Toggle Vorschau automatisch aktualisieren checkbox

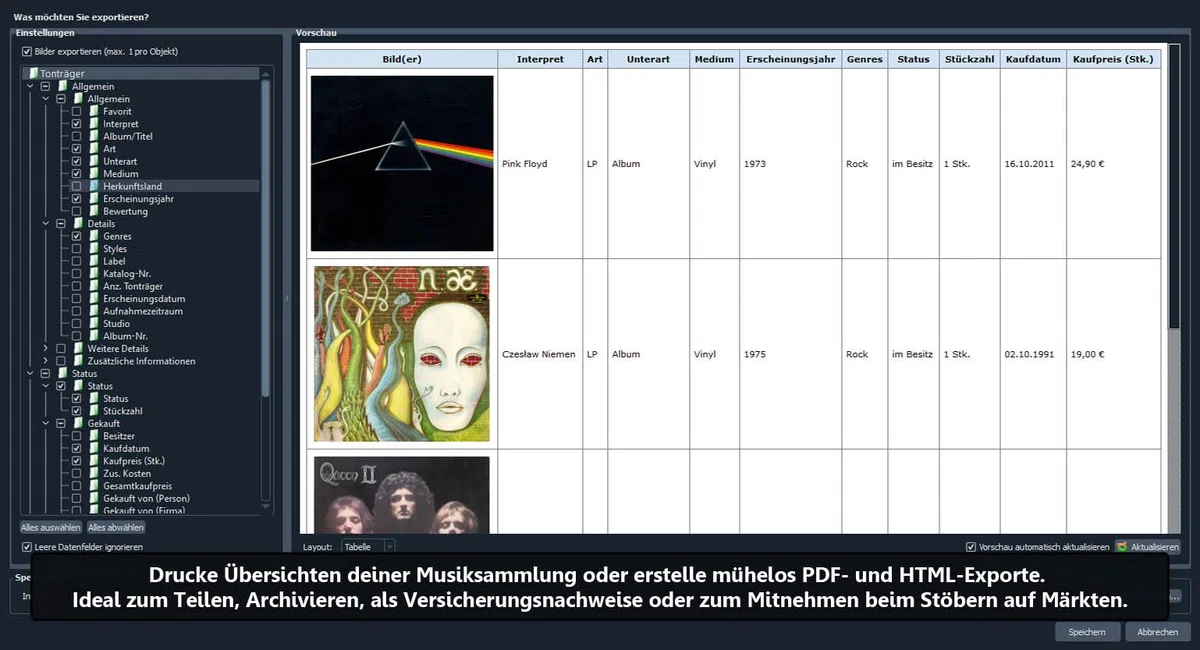click(x=971, y=547)
